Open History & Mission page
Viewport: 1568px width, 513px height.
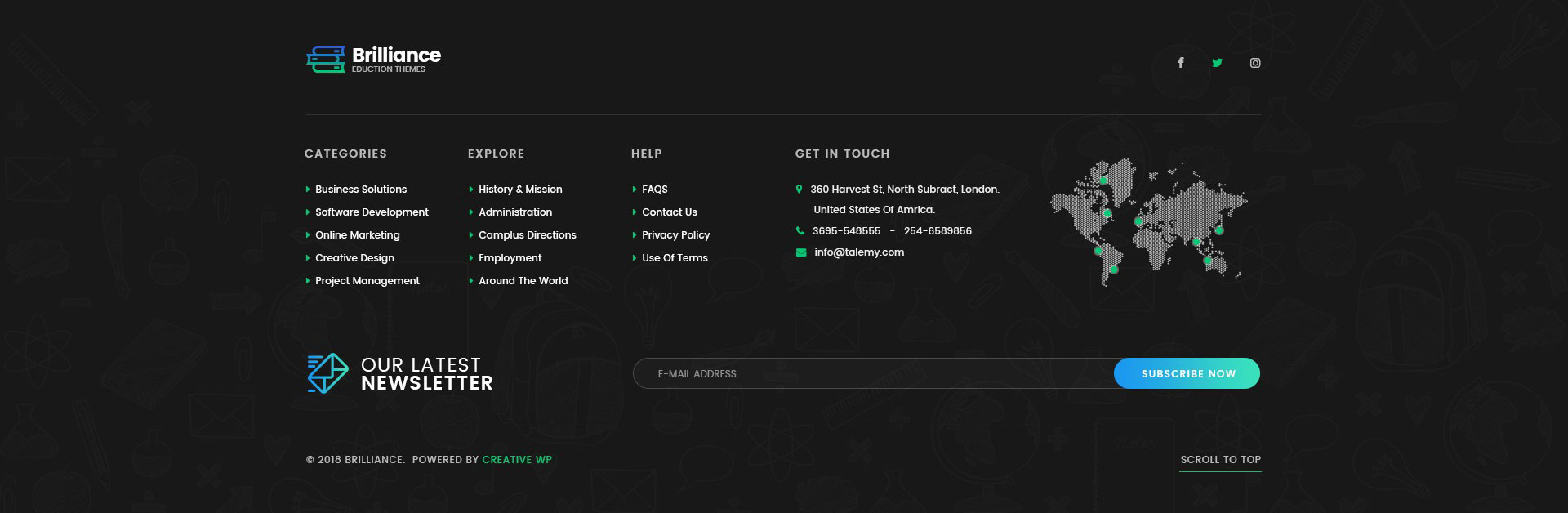(520, 190)
